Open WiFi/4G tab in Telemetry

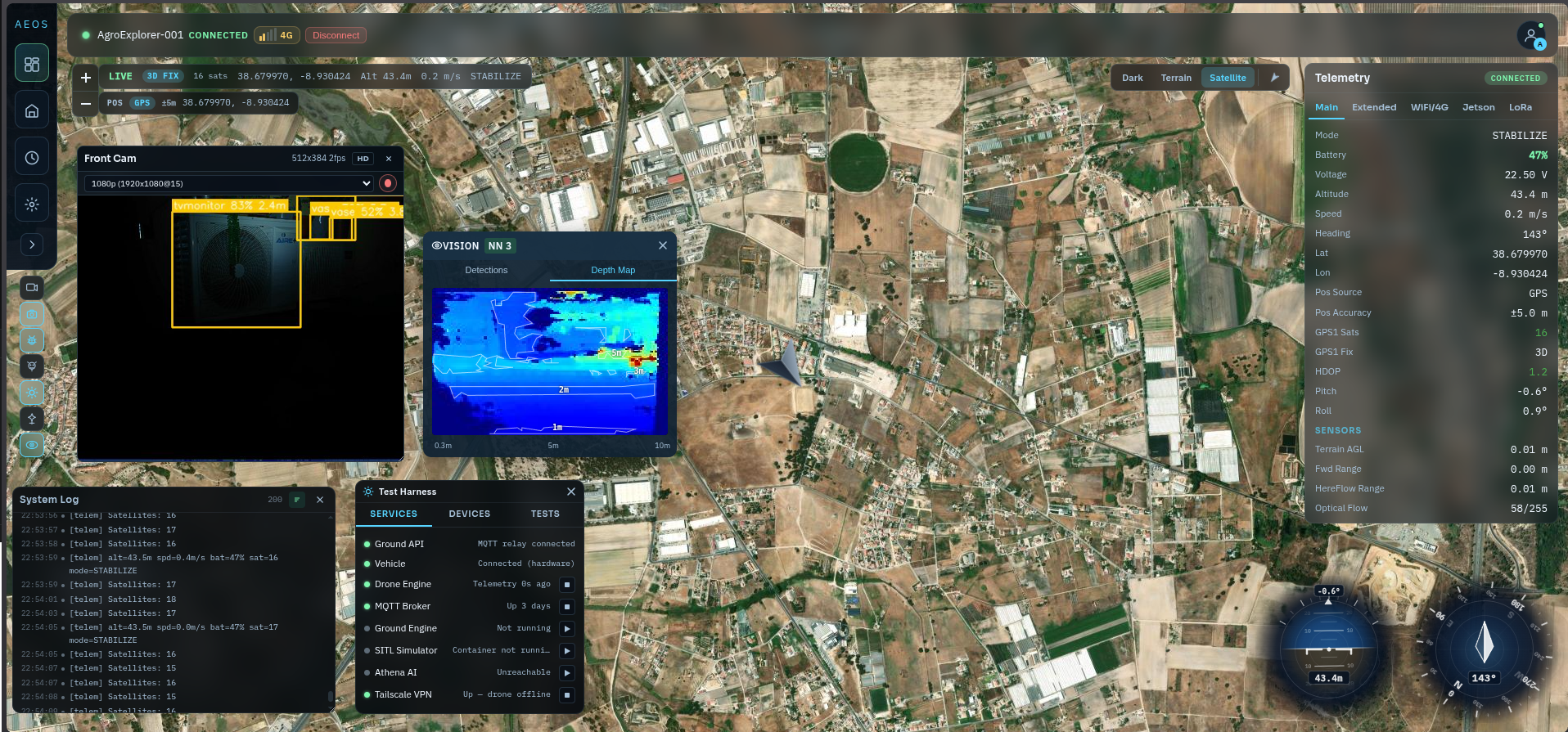[1429, 107]
